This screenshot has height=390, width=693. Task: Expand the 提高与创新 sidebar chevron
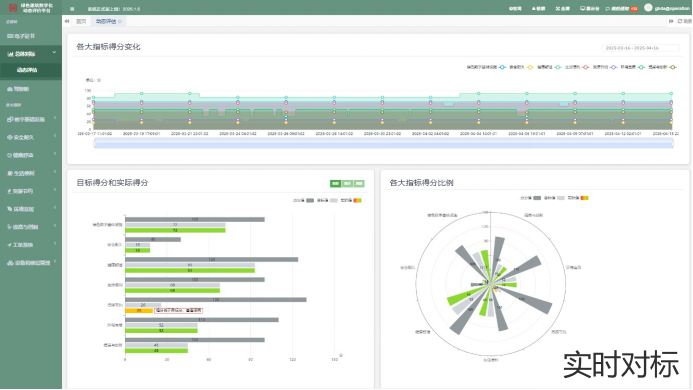coord(55,226)
